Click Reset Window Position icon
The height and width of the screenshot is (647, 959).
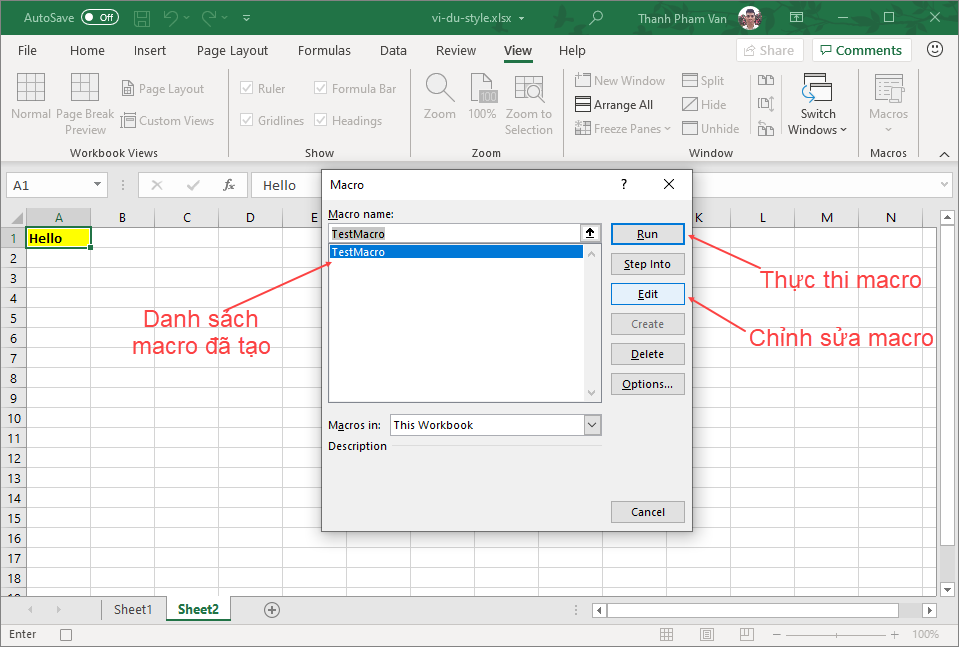[766, 128]
